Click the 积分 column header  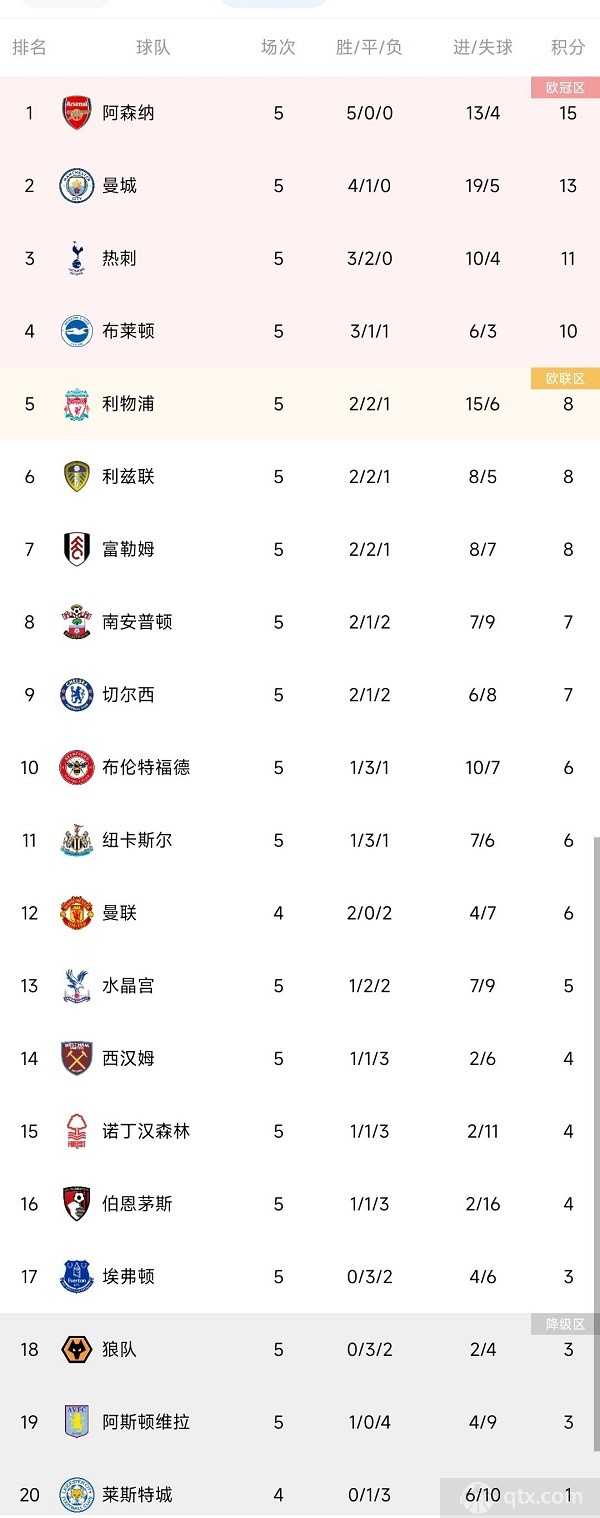tap(568, 47)
